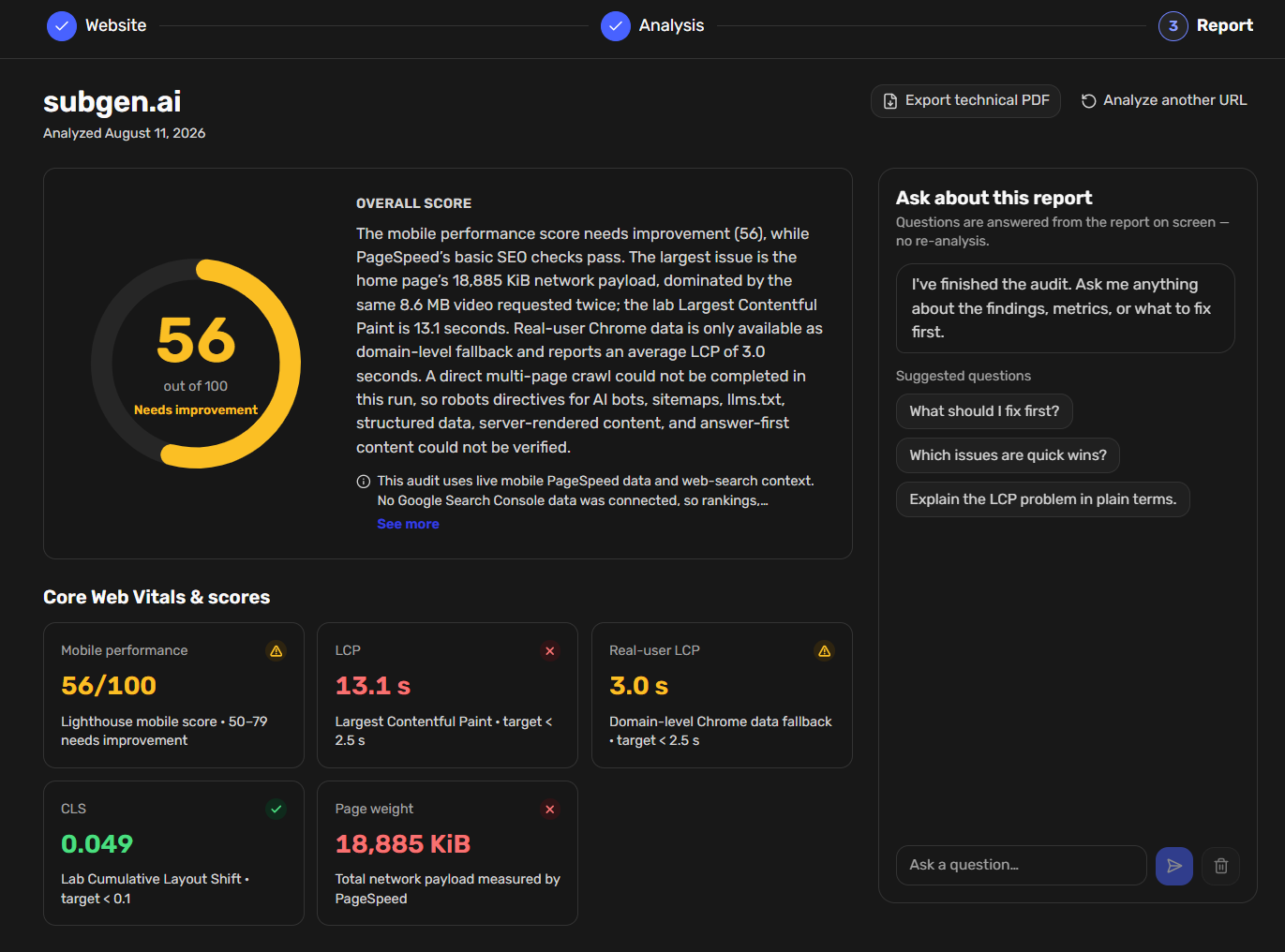Click the 'Ask about this report' heading
Image resolution: width=1285 pixels, height=952 pixels.
pos(994,199)
